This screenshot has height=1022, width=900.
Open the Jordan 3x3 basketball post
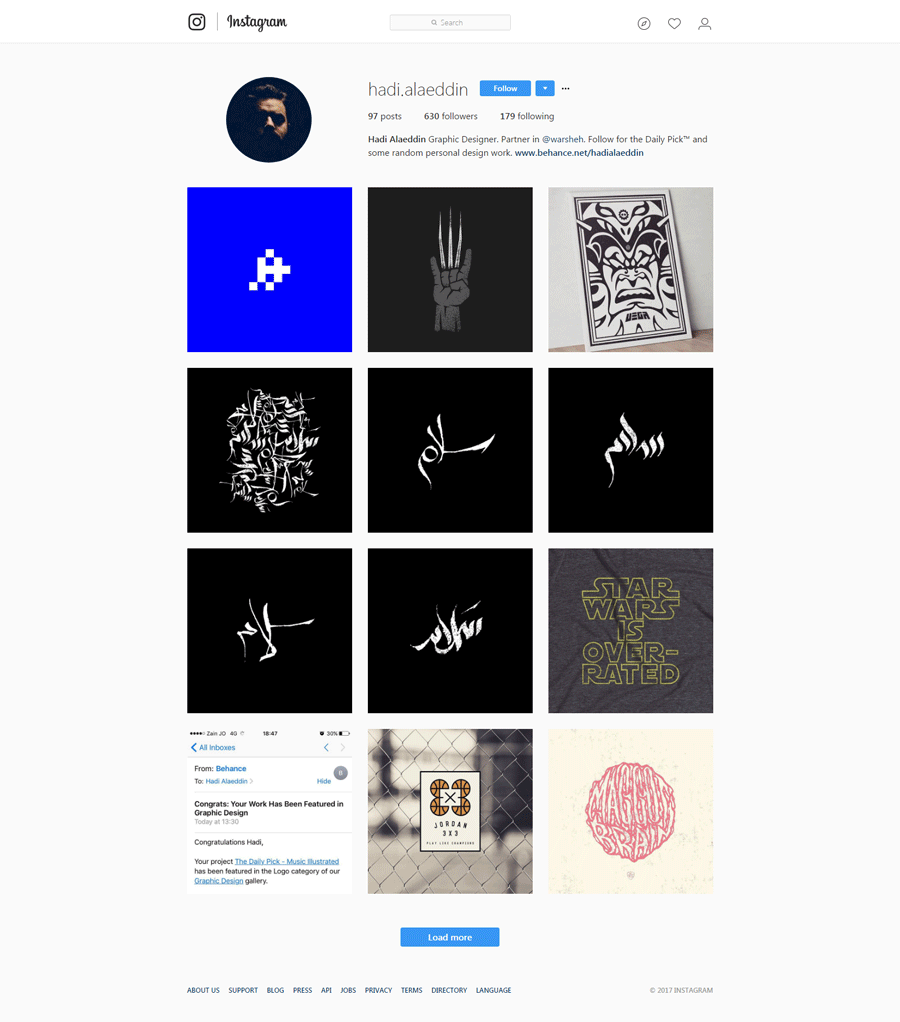tap(450, 811)
